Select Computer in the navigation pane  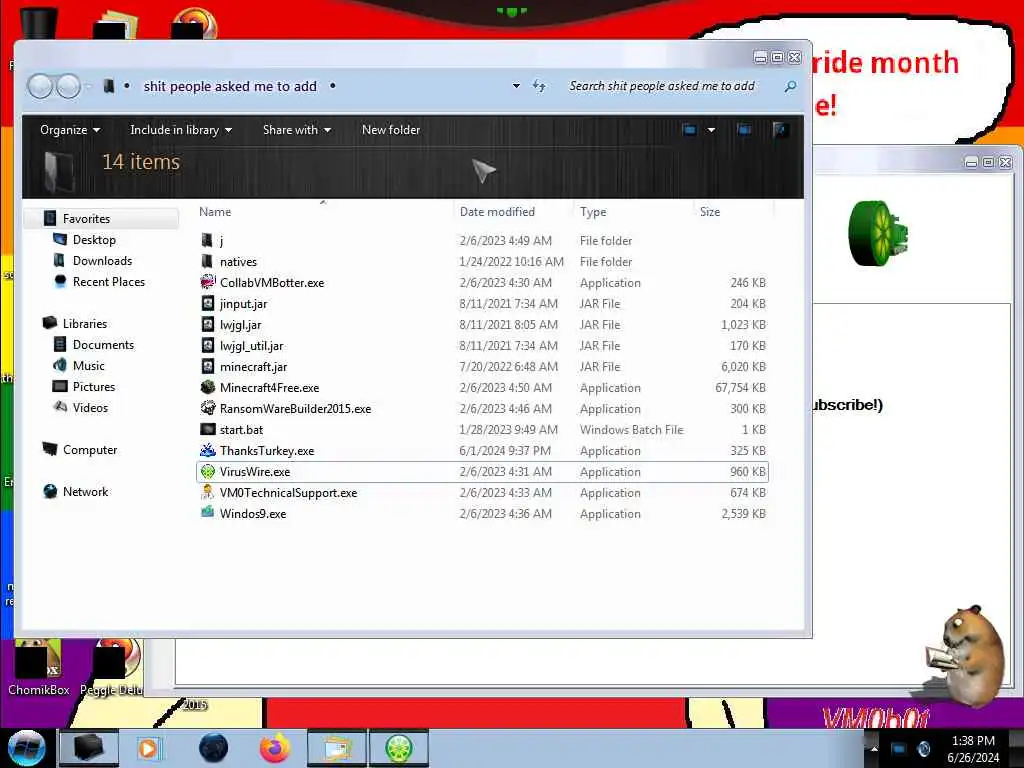[90, 449]
